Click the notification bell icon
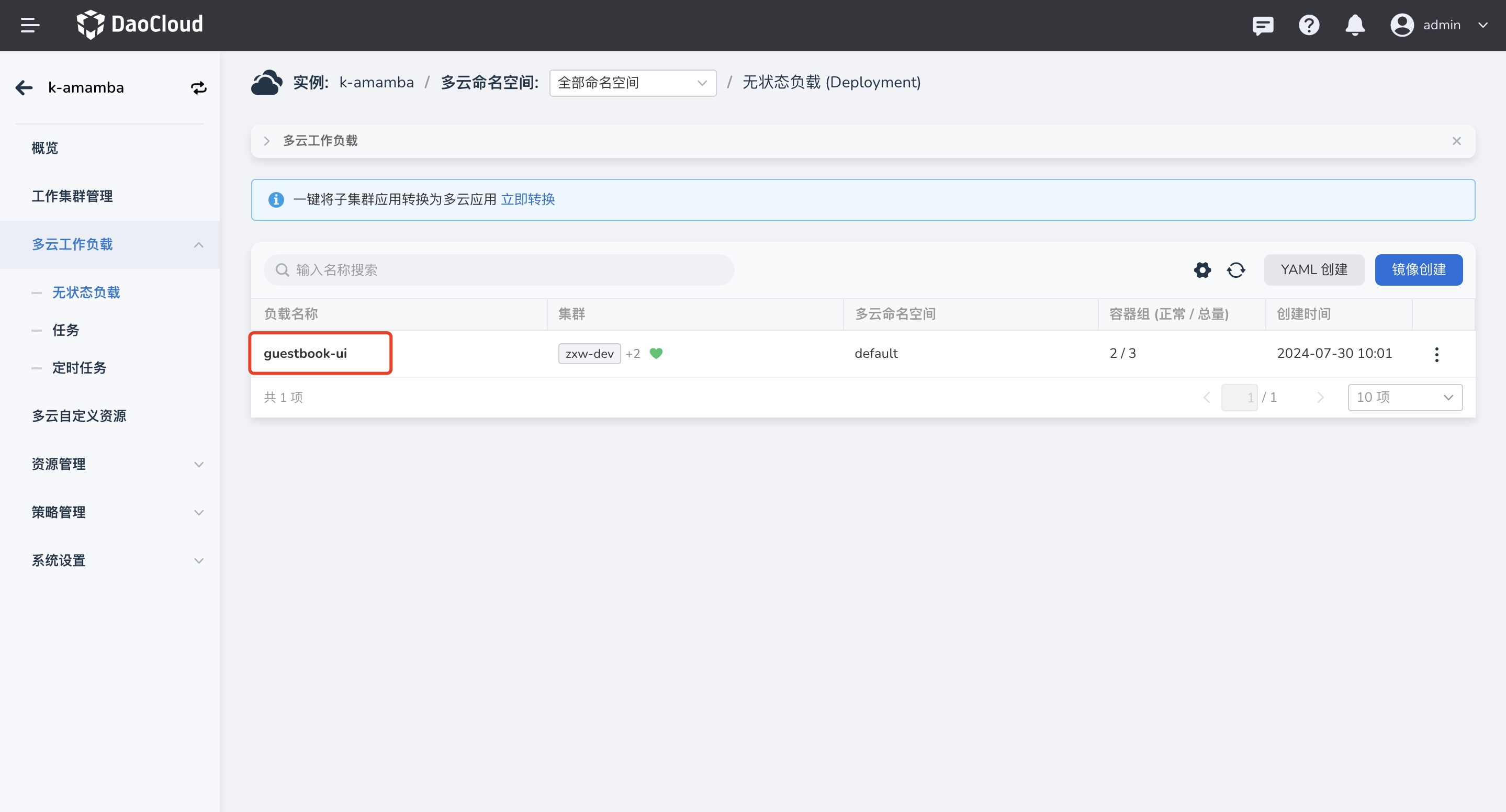The width and height of the screenshot is (1506, 812). (1355, 25)
